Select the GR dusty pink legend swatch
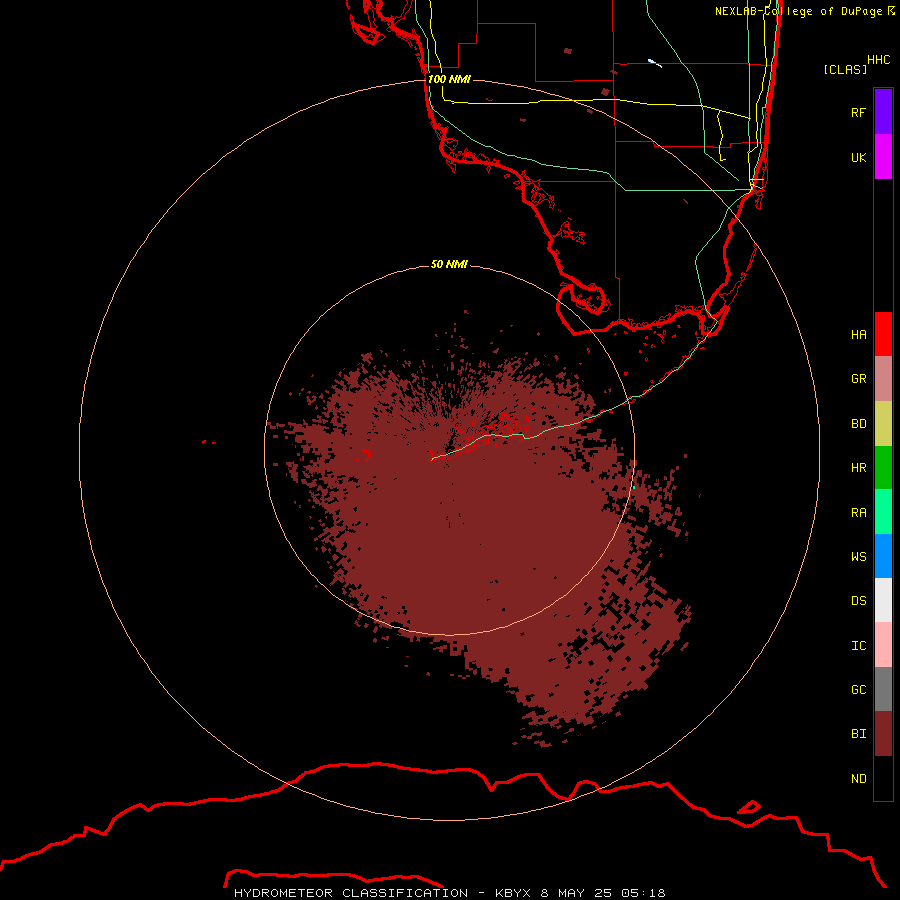 pos(883,379)
